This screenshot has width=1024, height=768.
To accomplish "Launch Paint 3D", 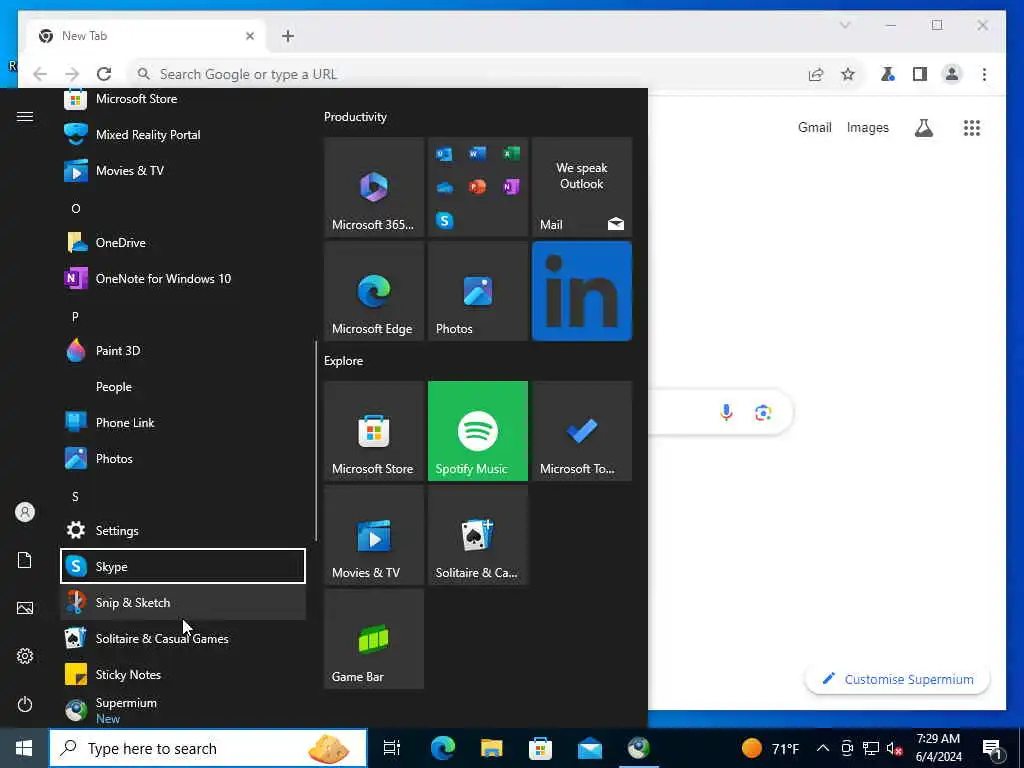I will point(183,351).
